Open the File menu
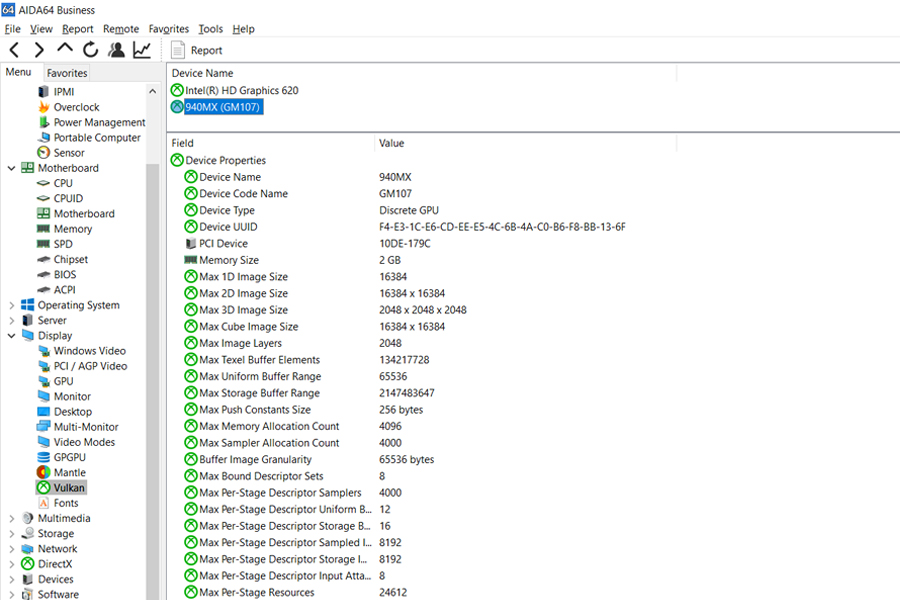Screen dimensions: 900x600 [x=13, y=29]
